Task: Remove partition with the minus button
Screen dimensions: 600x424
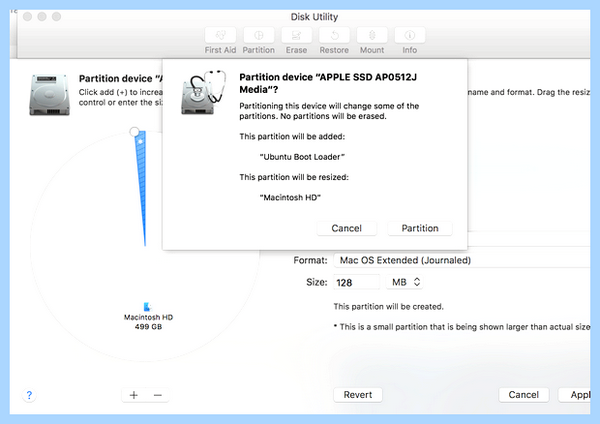Action: tap(158, 395)
